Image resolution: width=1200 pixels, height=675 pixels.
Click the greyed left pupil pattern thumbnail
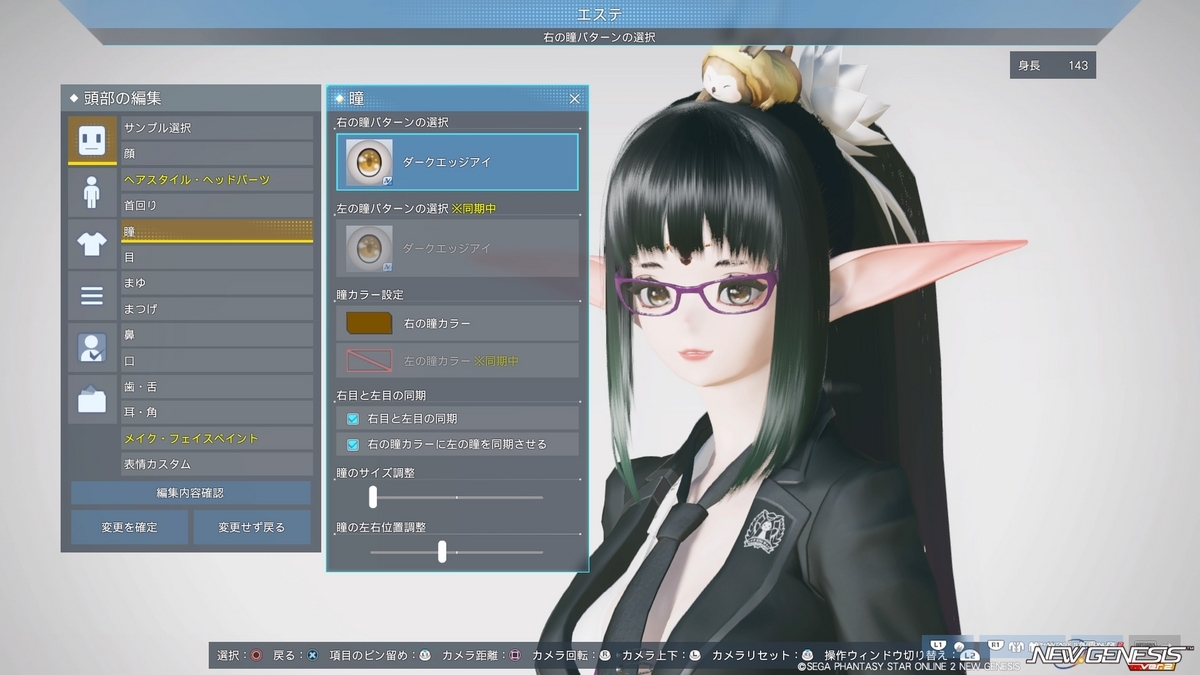pos(369,248)
